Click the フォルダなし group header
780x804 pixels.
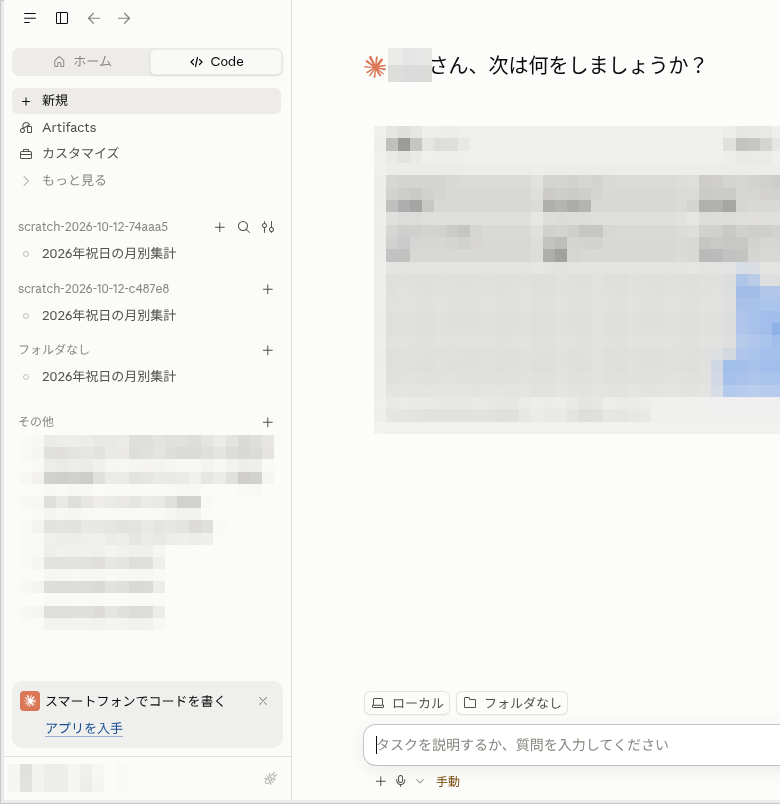click(x=54, y=350)
